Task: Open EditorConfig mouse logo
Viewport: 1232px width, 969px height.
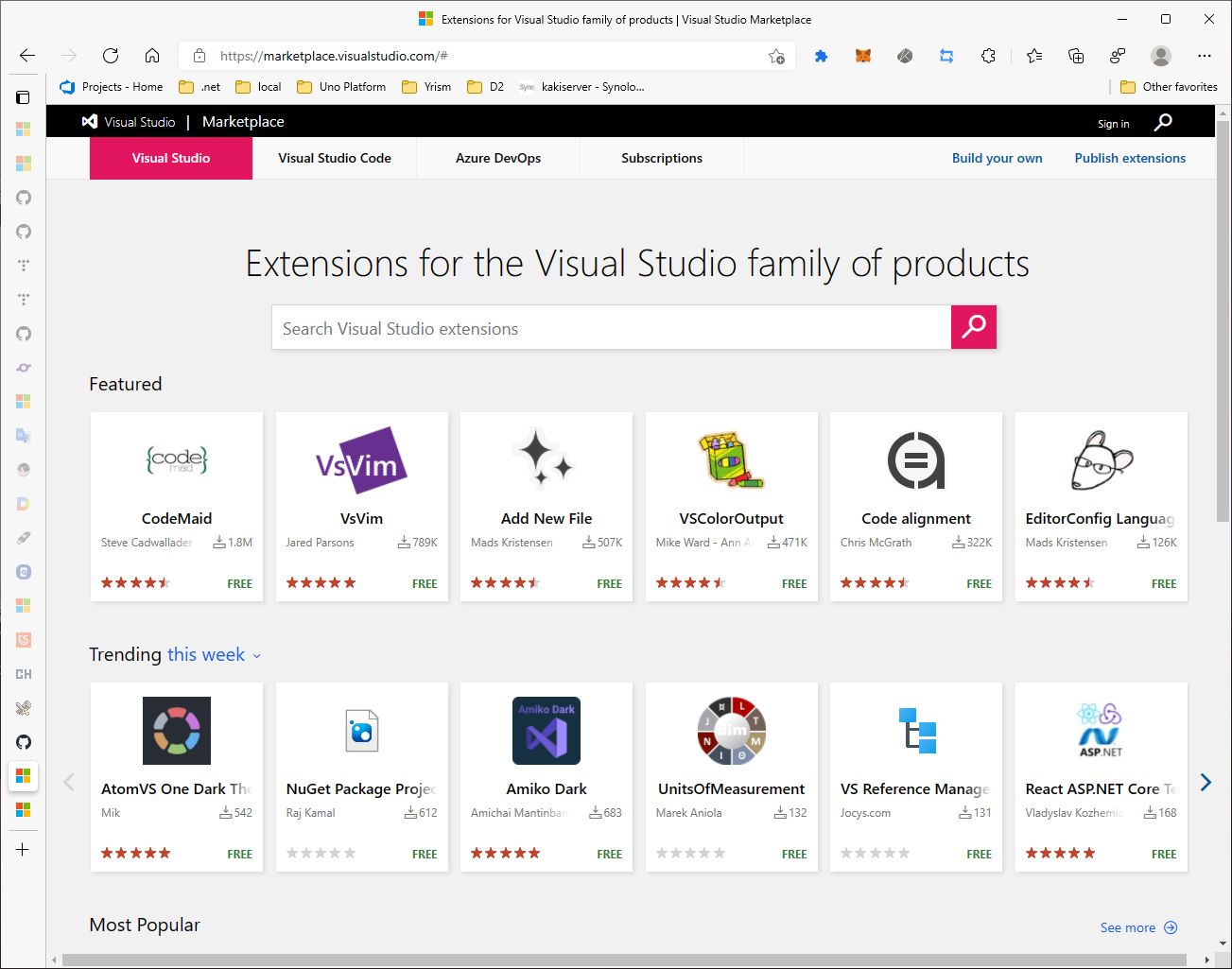Action: pyautogui.click(x=1102, y=460)
